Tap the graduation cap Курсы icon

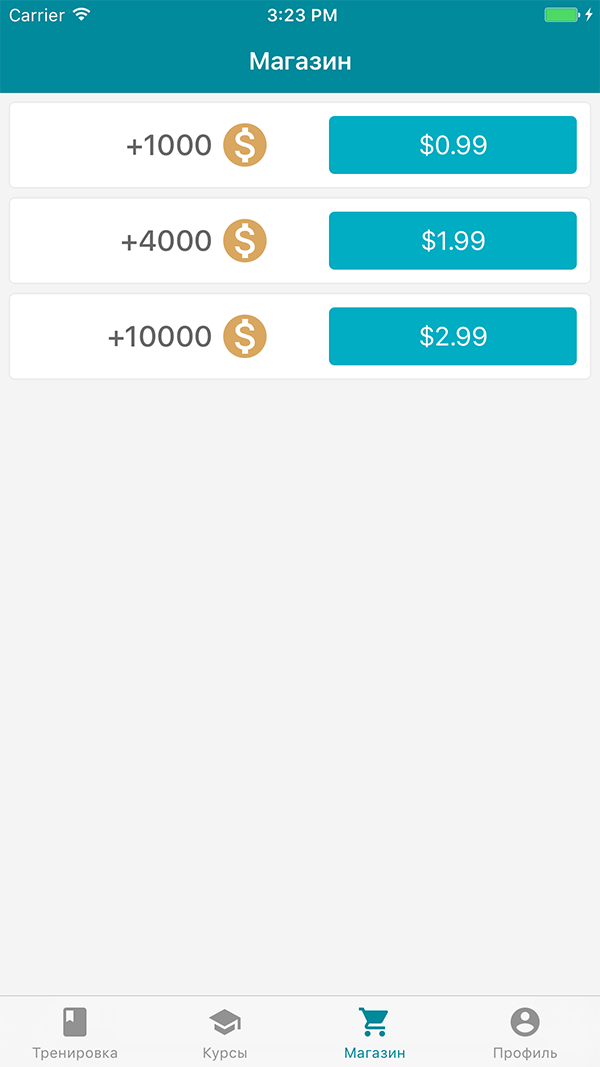225,1022
